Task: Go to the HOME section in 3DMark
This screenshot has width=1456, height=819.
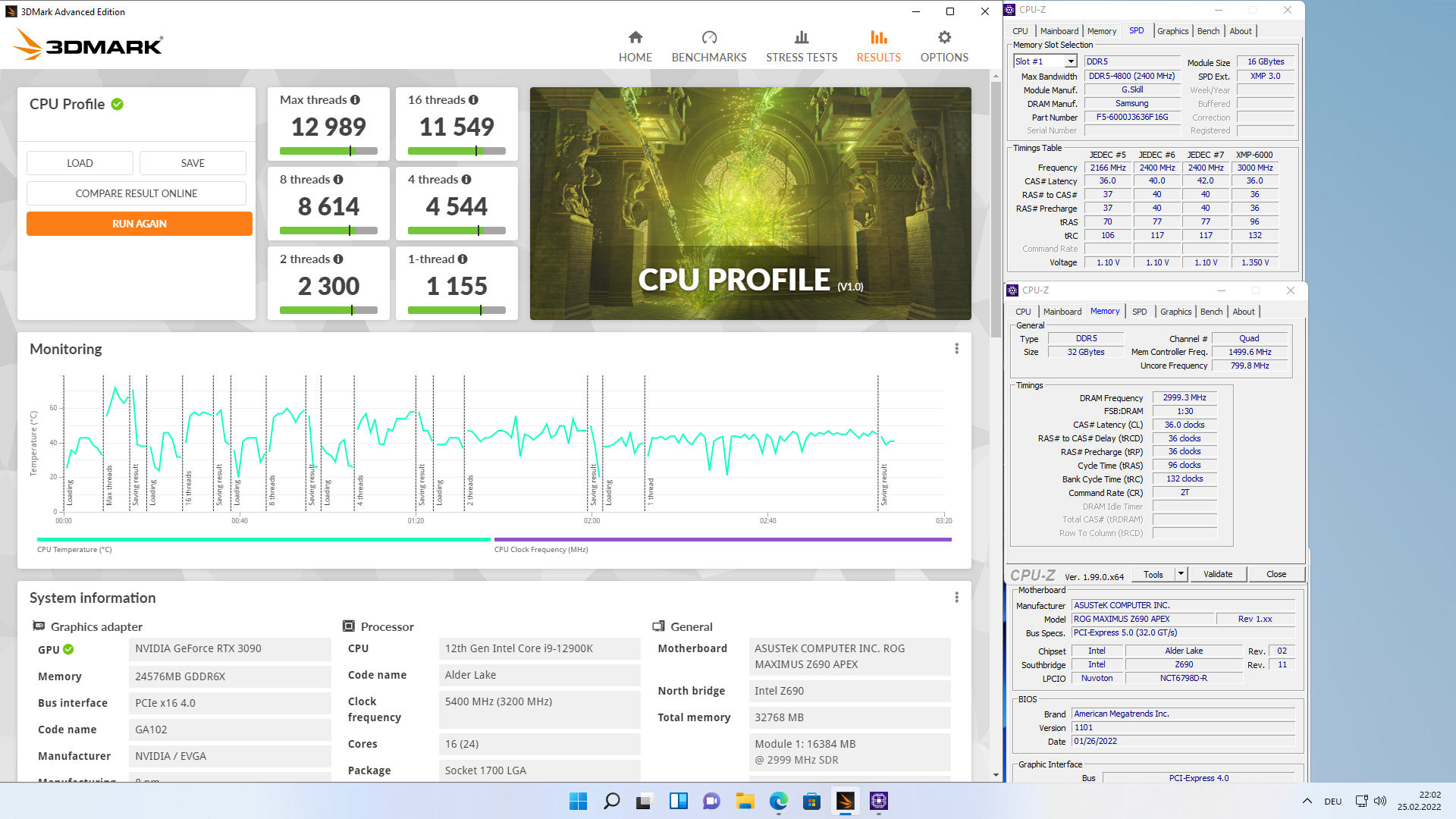Action: (635, 47)
